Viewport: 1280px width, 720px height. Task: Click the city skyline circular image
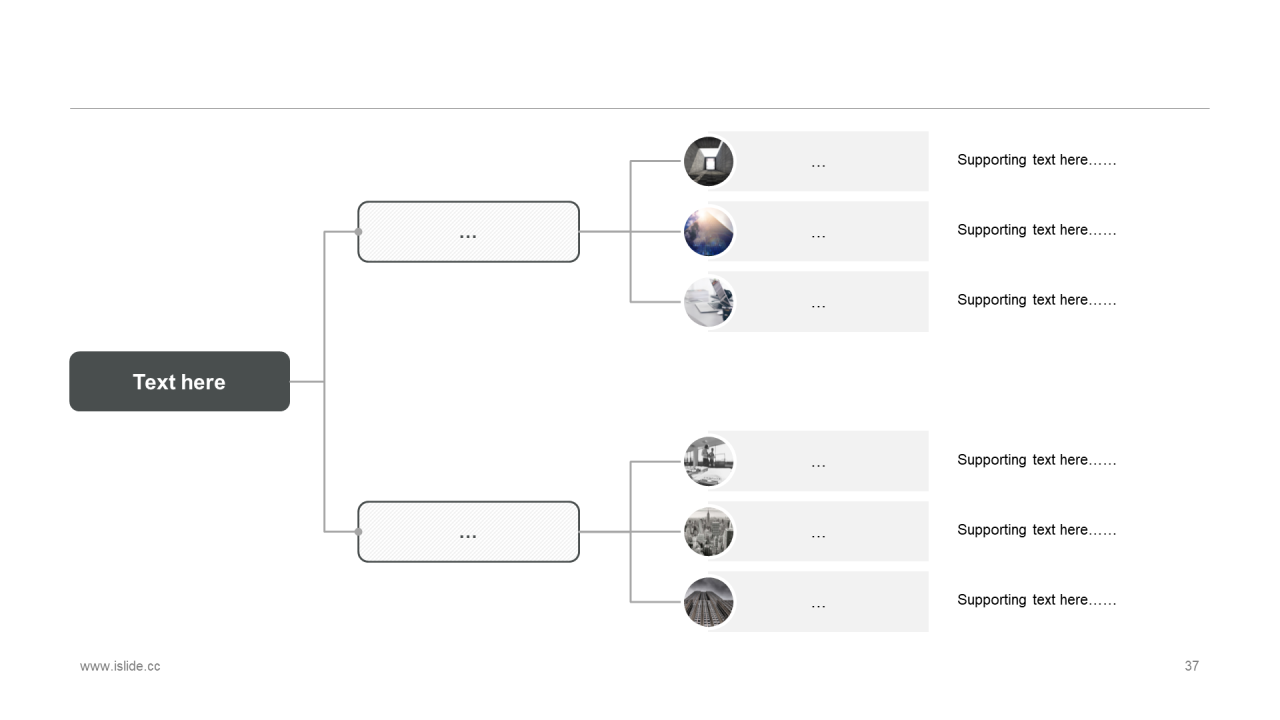pyautogui.click(x=709, y=531)
